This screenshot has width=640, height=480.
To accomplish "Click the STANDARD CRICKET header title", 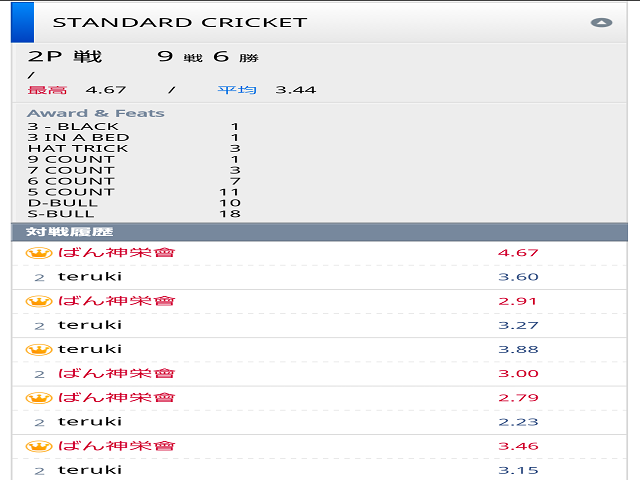I will [x=179, y=22].
